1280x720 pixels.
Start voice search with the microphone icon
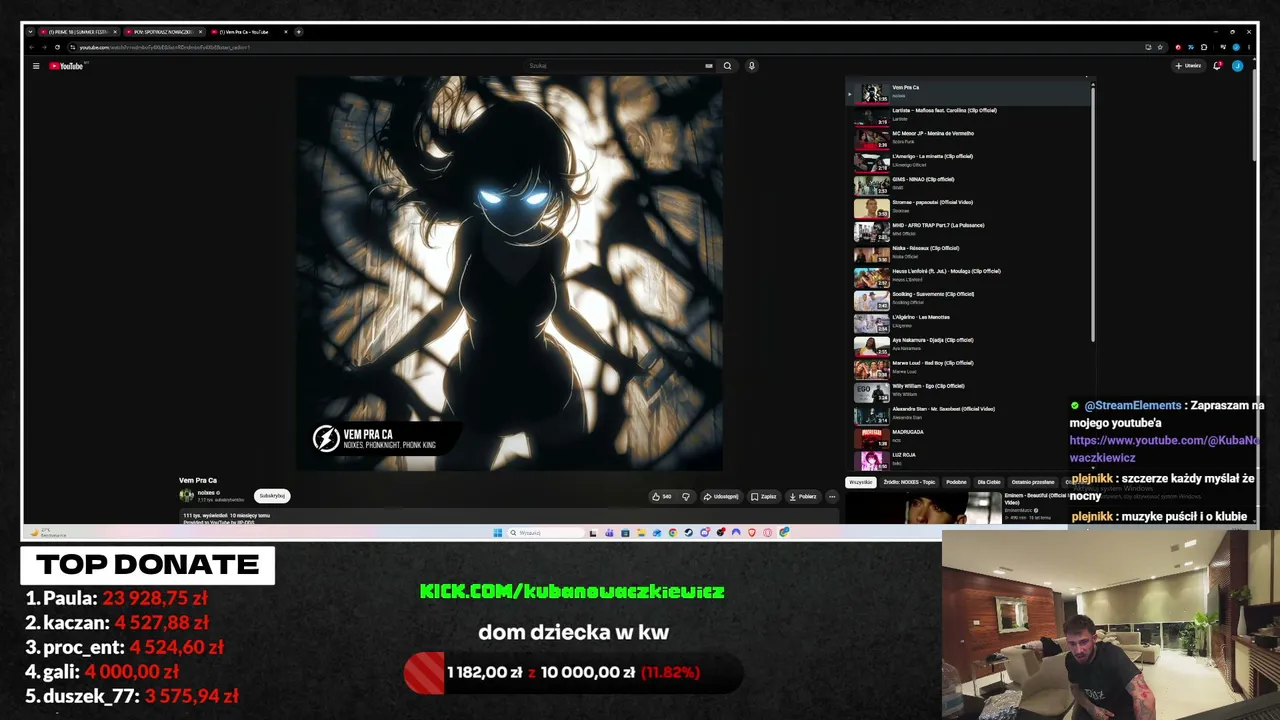coord(751,66)
